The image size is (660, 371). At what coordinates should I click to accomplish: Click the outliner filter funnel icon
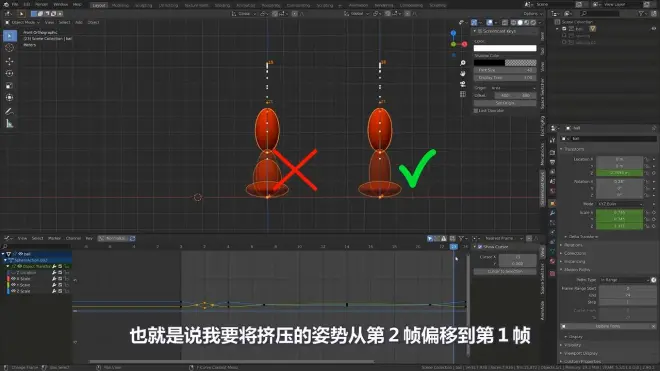pos(641,14)
